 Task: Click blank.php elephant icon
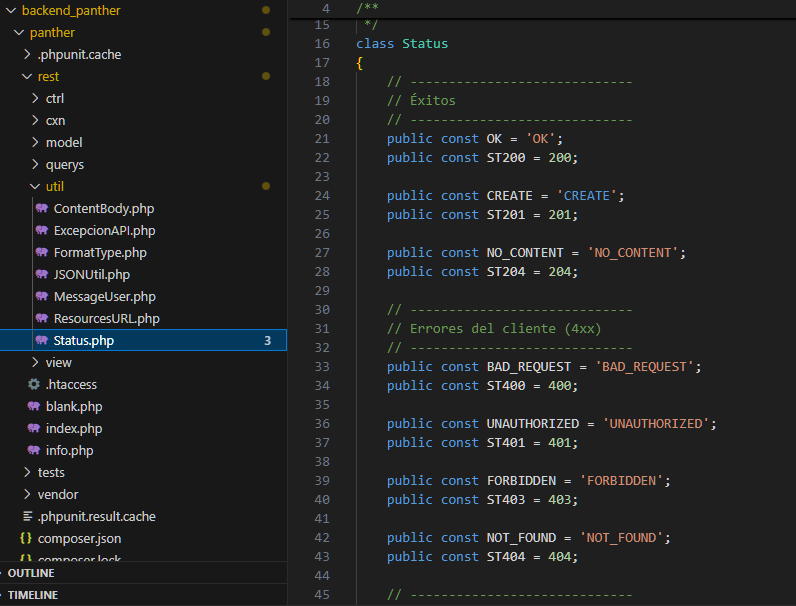[34, 406]
